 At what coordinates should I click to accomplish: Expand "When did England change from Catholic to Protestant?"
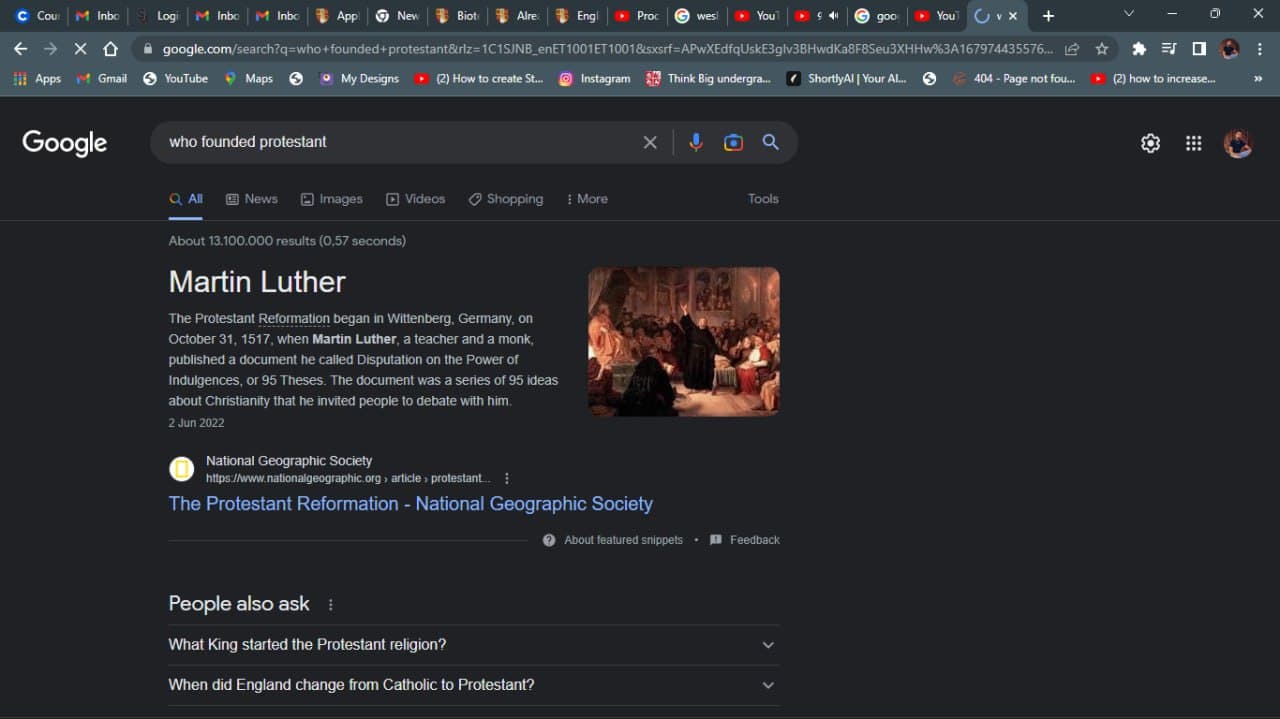pos(474,685)
